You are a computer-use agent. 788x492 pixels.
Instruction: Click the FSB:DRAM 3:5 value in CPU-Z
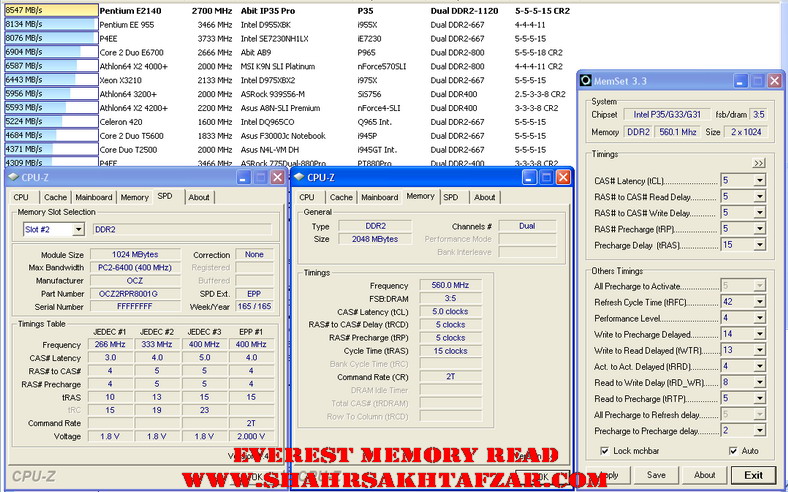pos(450,298)
